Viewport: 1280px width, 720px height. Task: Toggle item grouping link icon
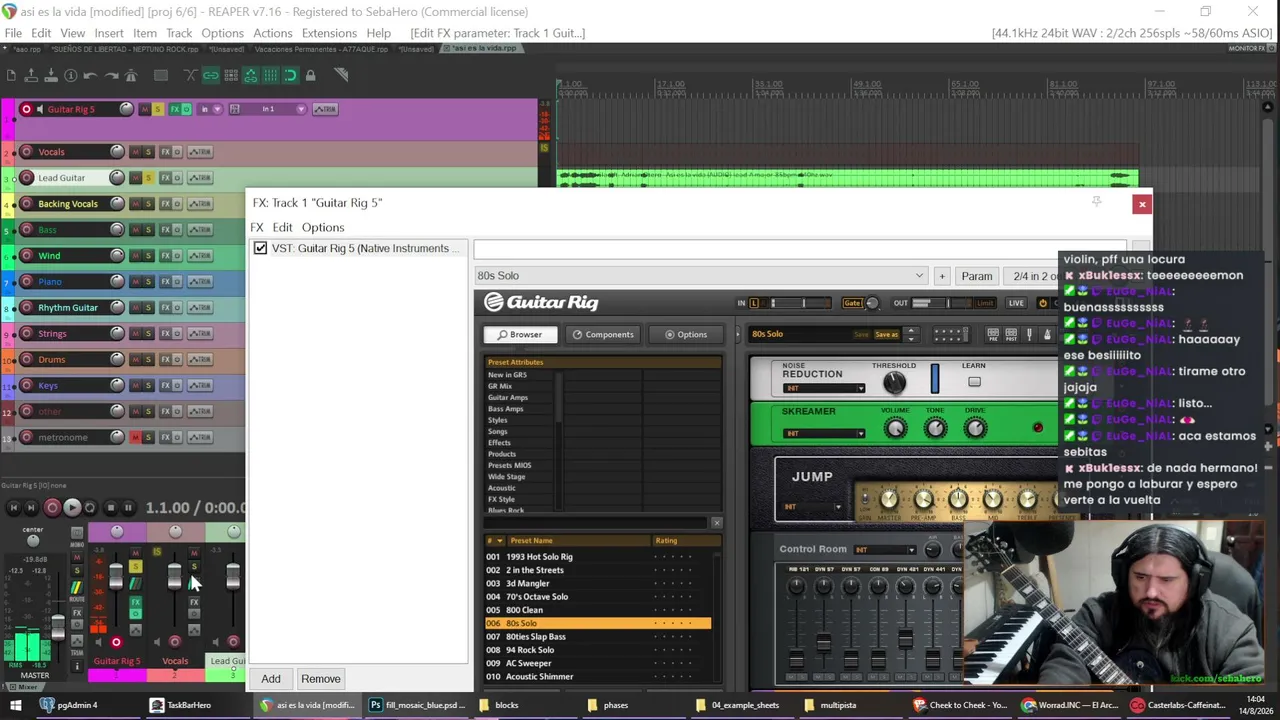(x=211, y=75)
